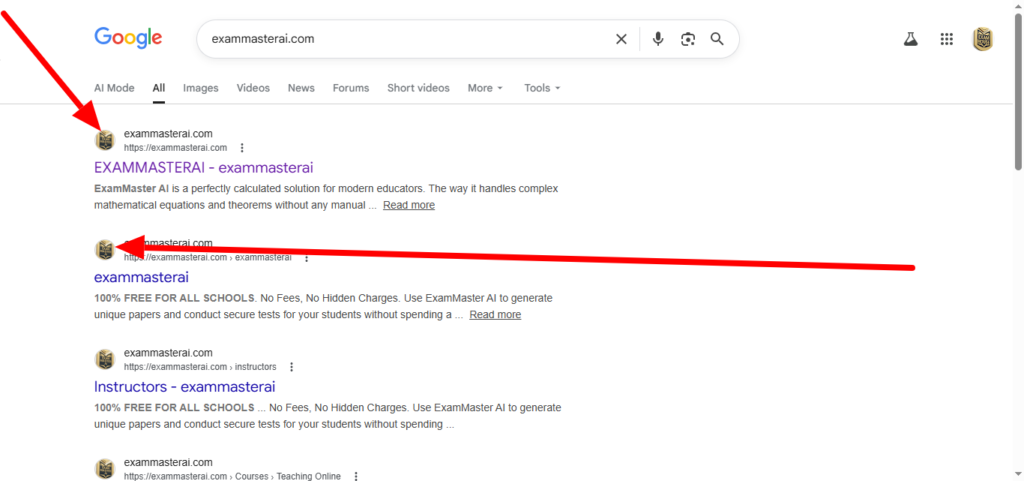Switch to Short videos tab
Screen dimensions: 1024x481
(x=418, y=88)
